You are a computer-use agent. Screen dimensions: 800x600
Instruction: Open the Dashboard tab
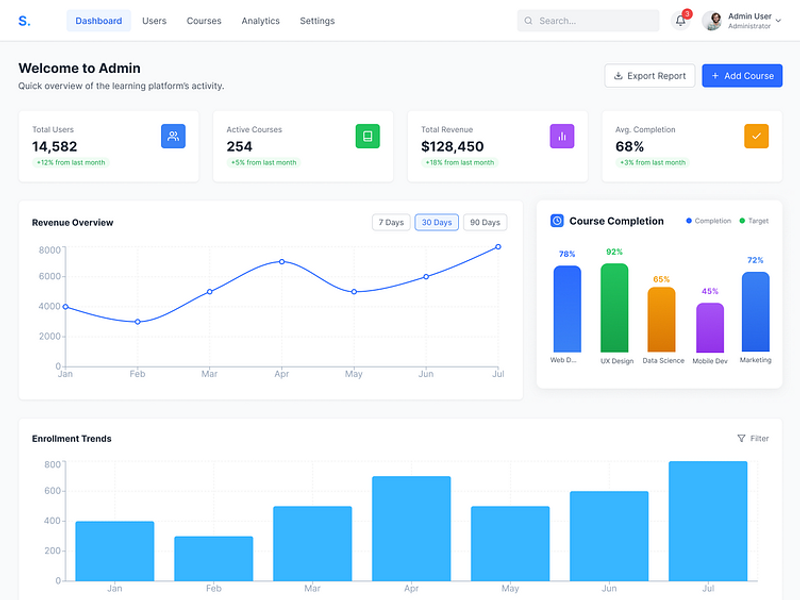pyautogui.click(x=98, y=21)
